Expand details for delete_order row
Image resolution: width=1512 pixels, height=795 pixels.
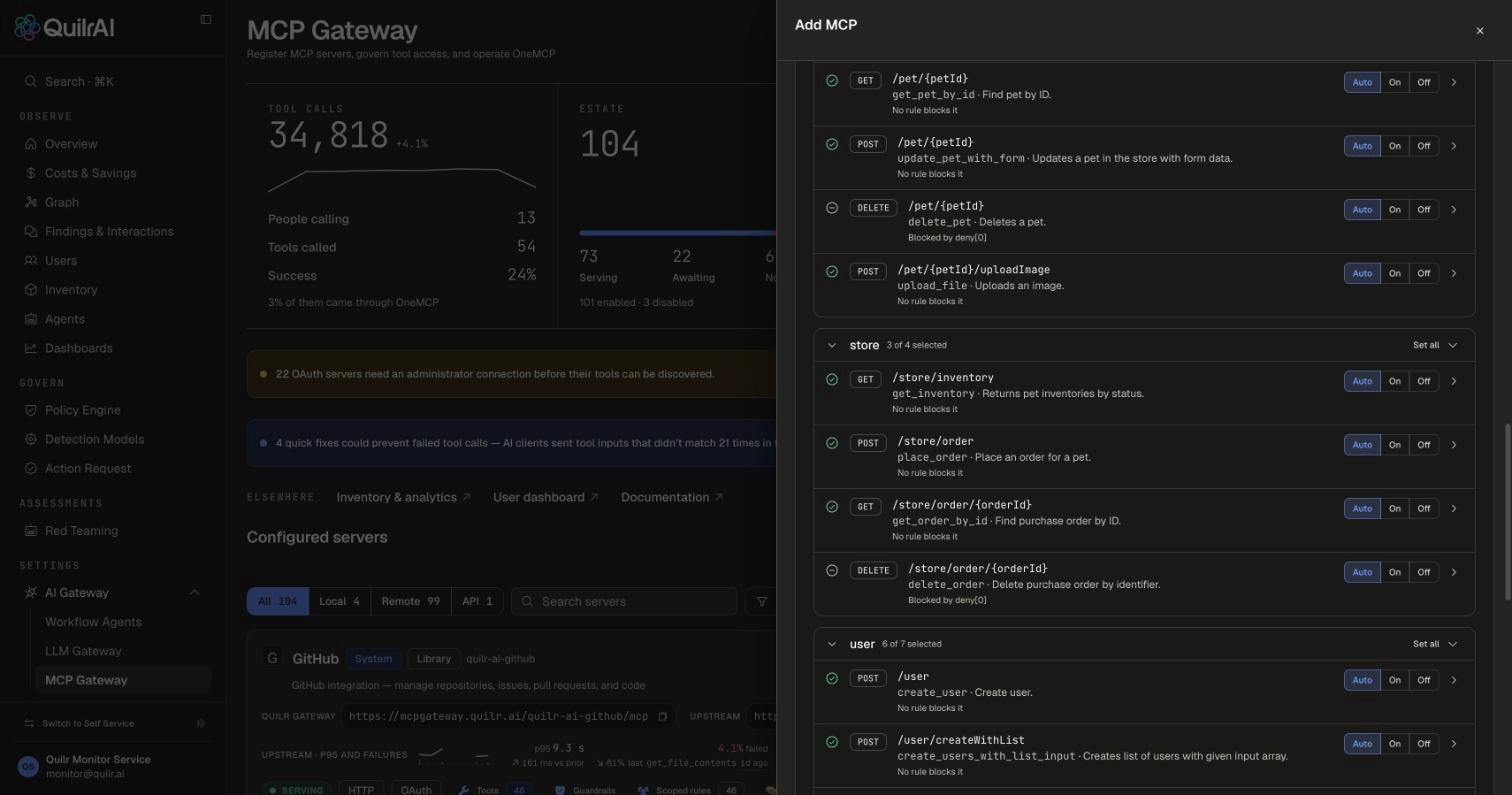tap(1454, 572)
